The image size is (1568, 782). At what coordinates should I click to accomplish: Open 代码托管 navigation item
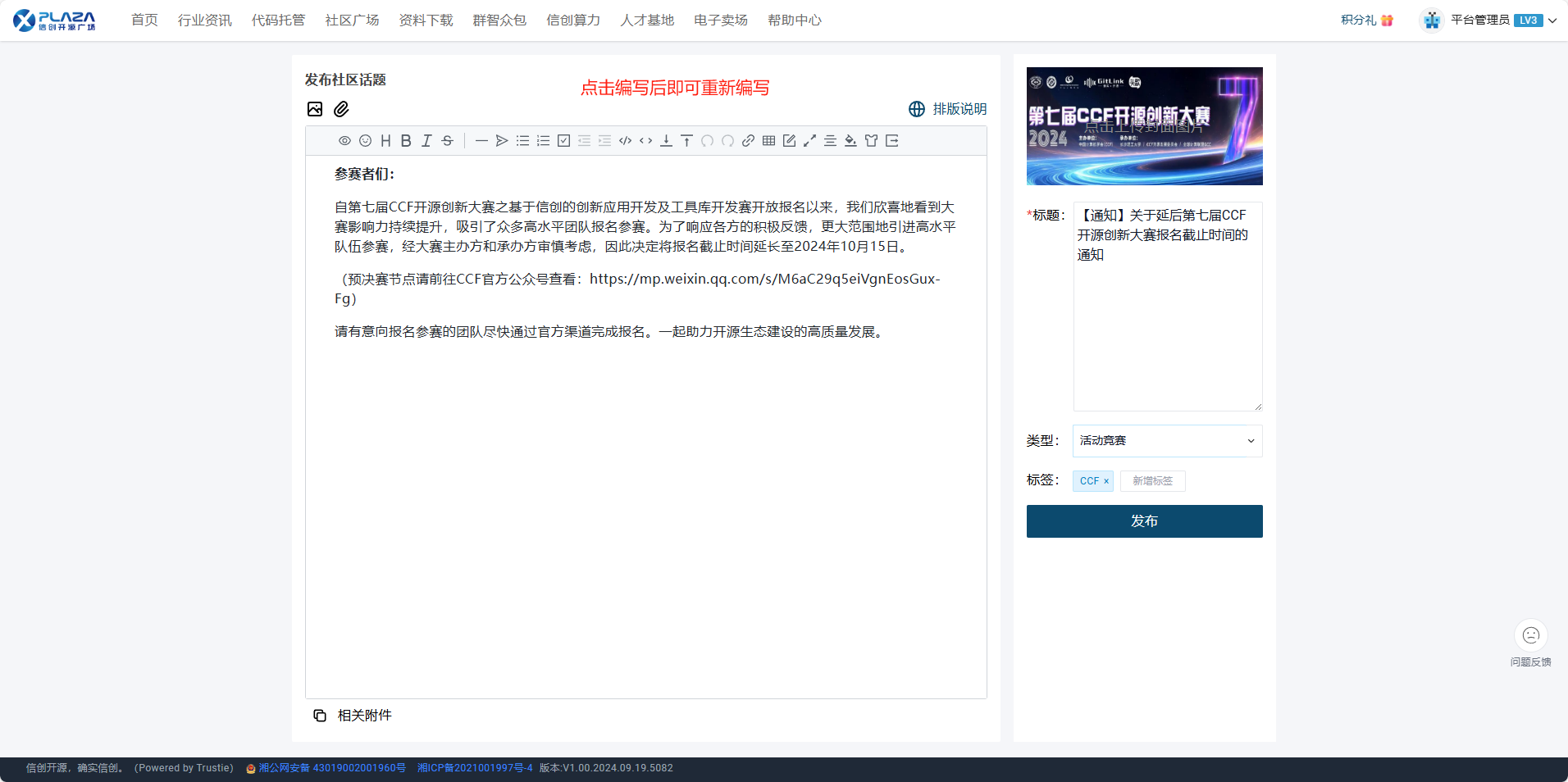coord(278,20)
